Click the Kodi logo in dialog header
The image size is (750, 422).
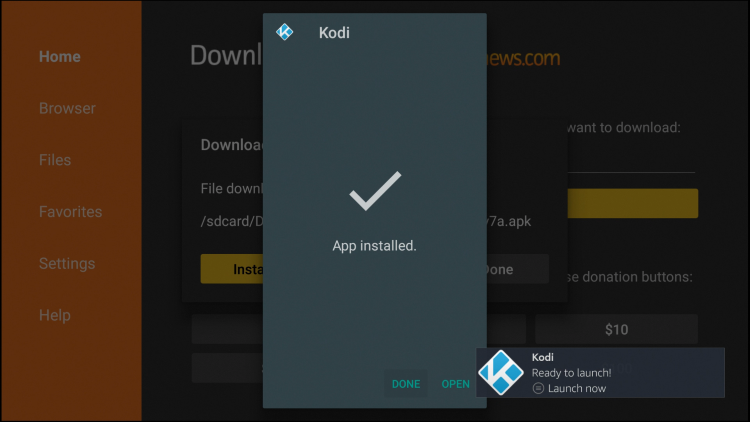[x=285, y=32]
